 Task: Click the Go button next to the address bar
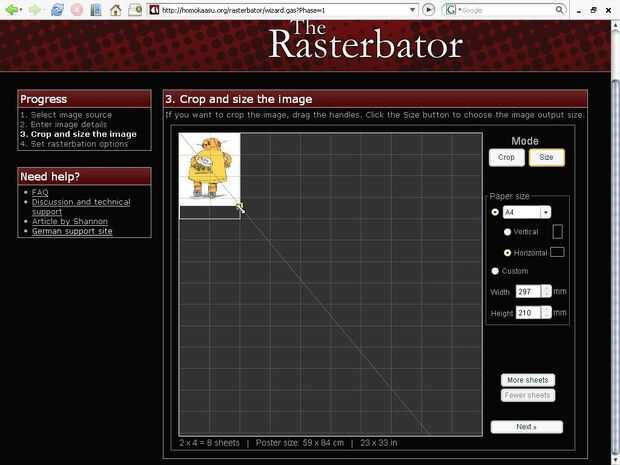429,9
